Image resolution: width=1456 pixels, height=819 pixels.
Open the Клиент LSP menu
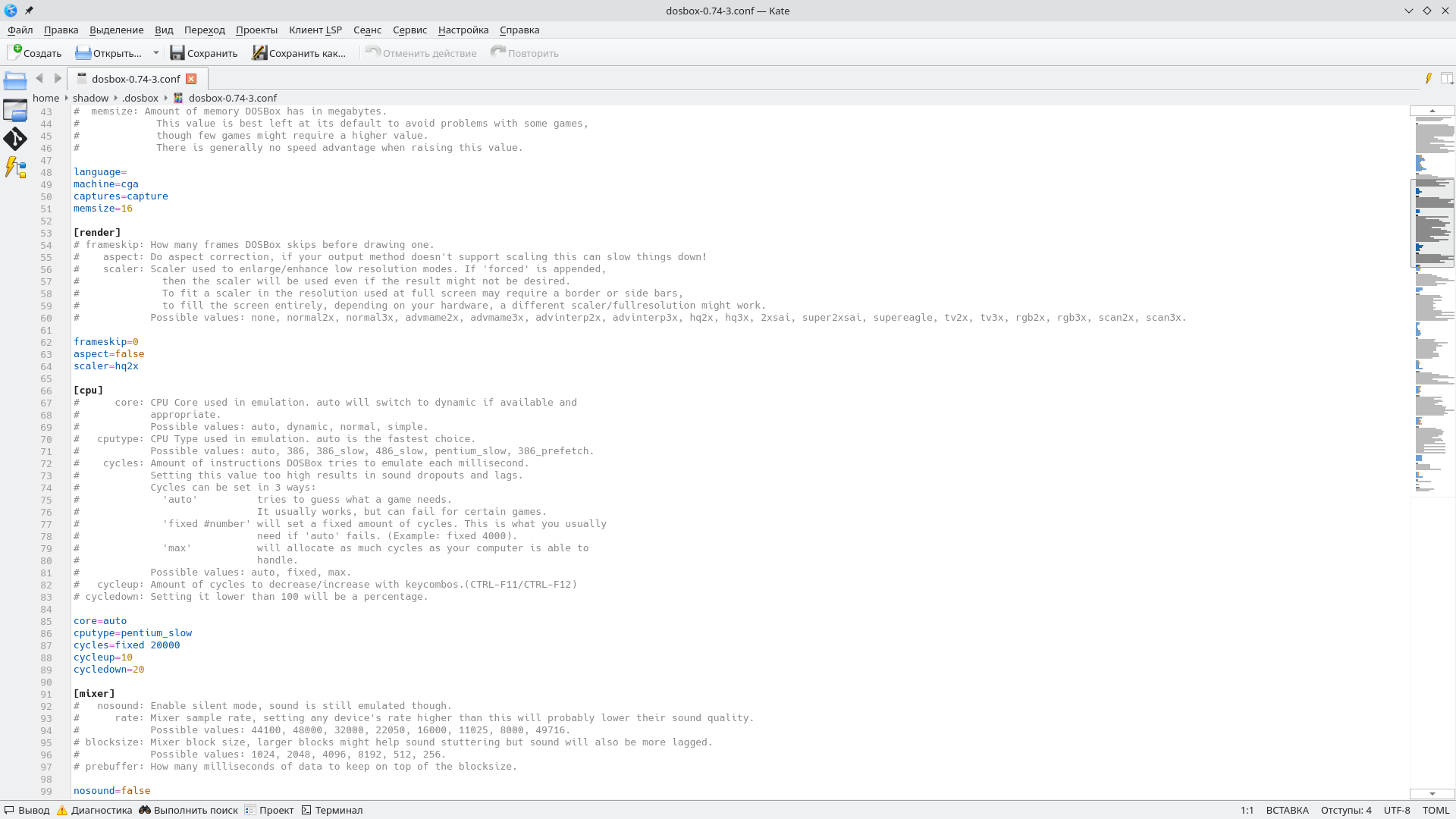pyautogui.click(x=315, y=30)
